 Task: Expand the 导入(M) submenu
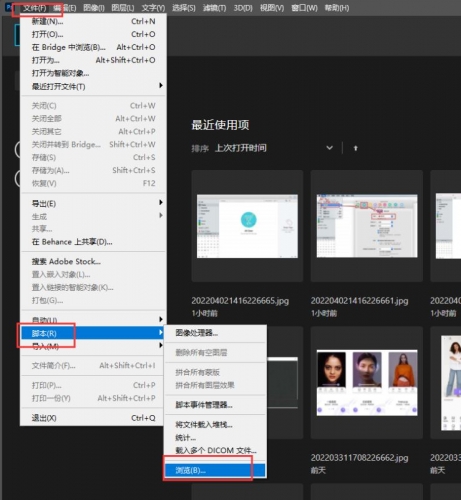coord(93,346)
